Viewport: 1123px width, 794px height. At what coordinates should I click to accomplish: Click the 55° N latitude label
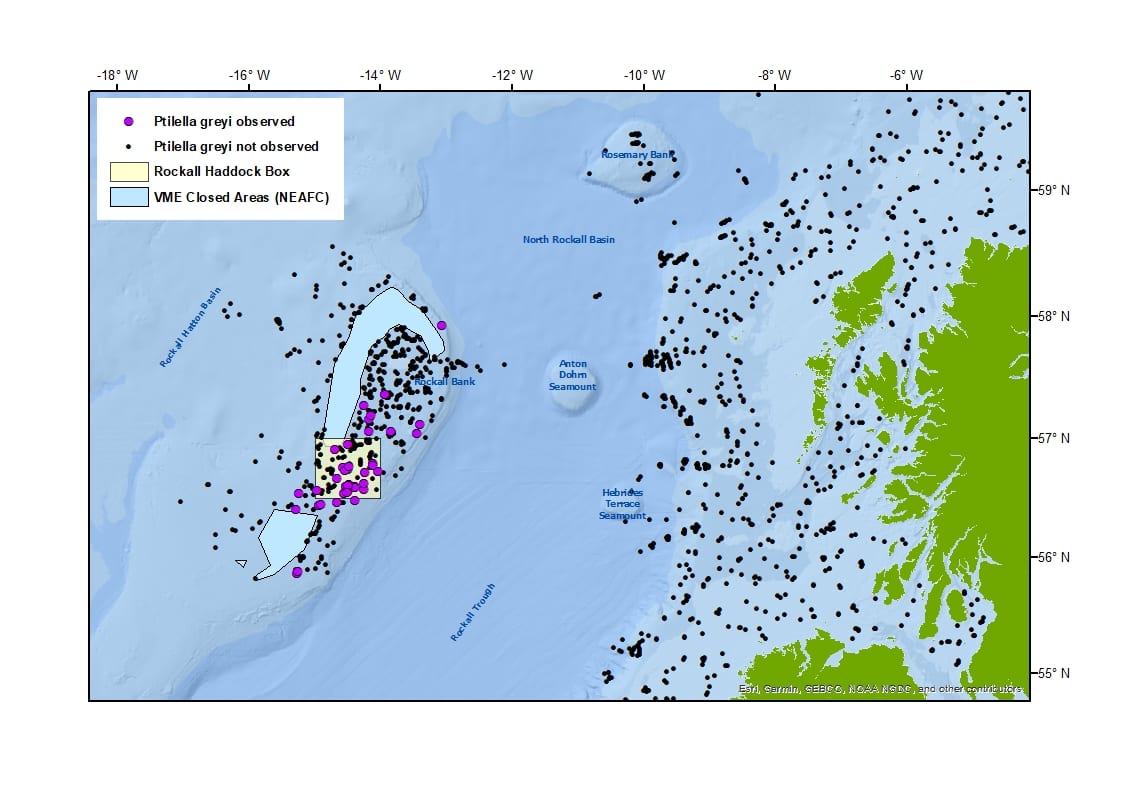pos(1052,673)
